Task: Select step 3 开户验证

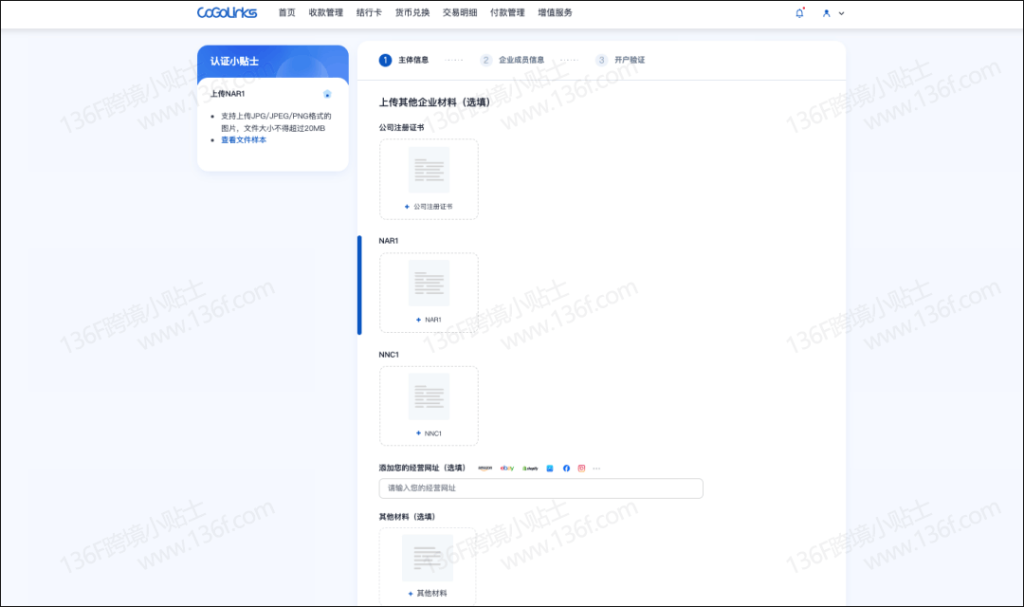Action: pyautogui.click(x=620, y=60)
